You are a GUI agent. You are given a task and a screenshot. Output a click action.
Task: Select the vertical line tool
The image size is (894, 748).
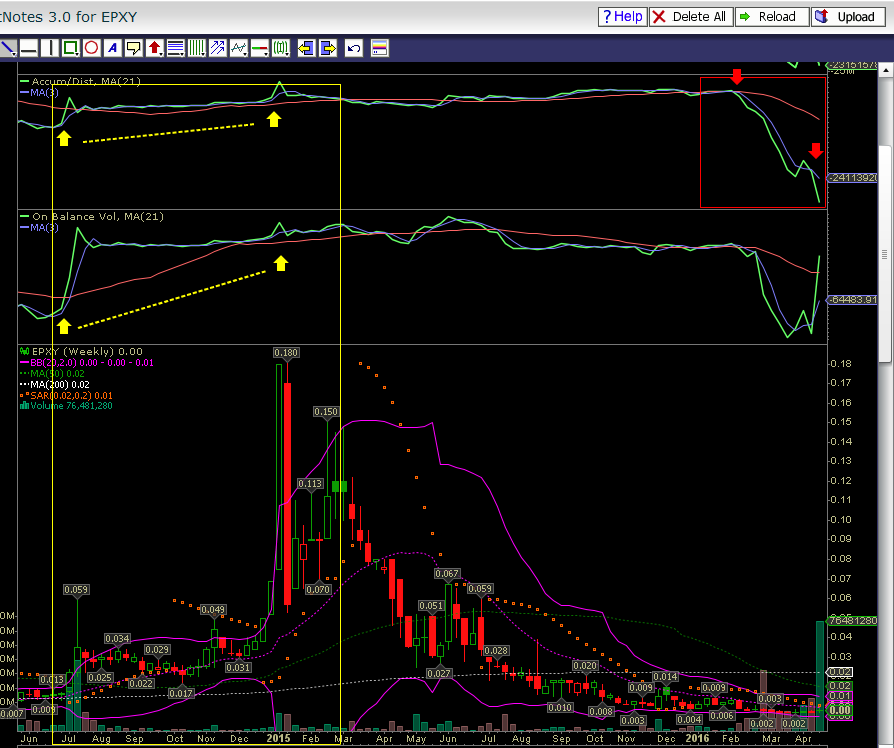coord(50,48)
